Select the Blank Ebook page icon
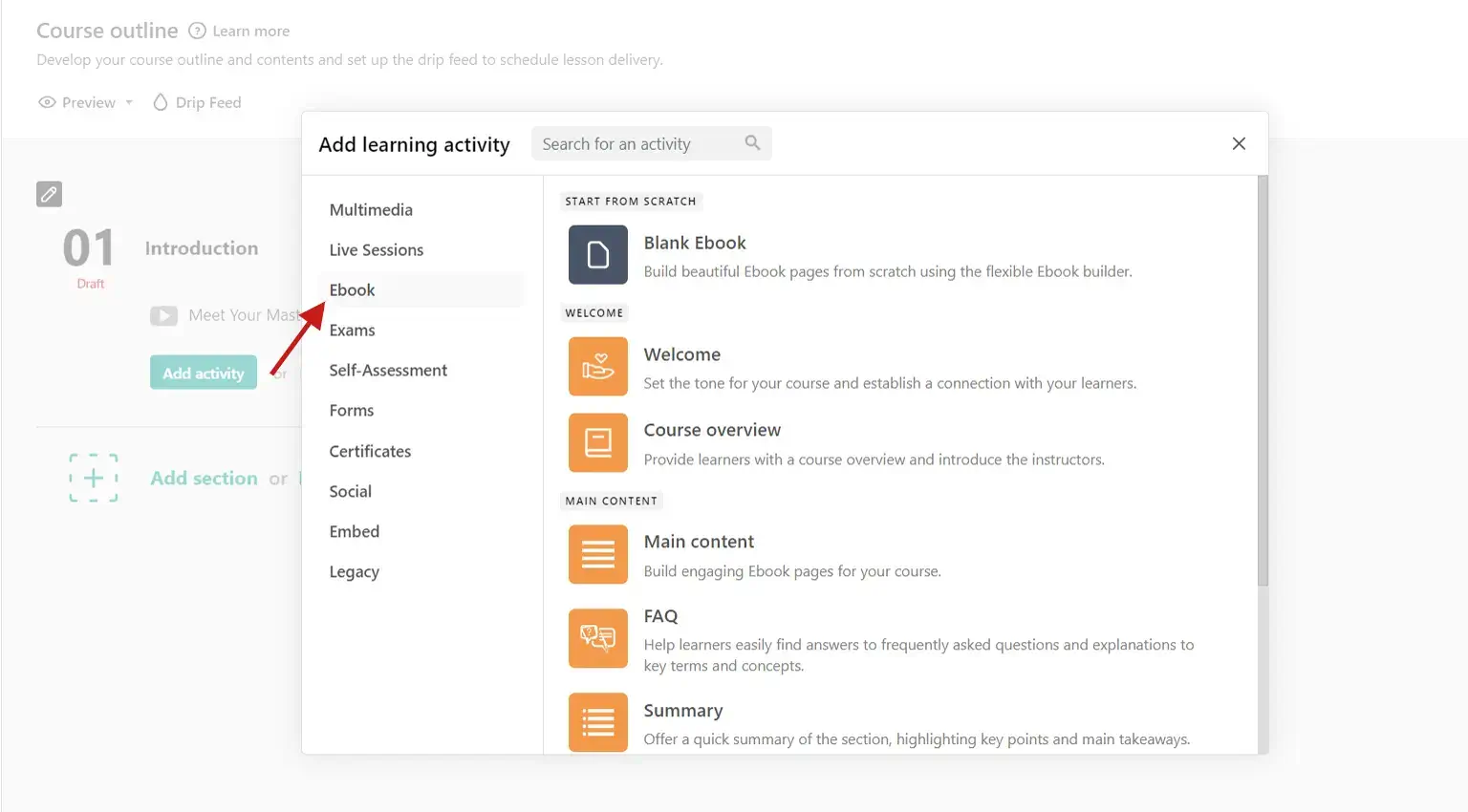Screen dimensions: 1468x812 pos(597,255)
